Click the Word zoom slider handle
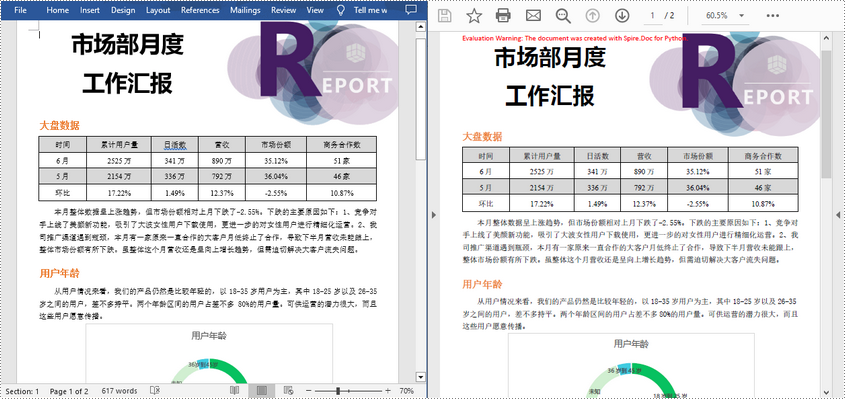The image size is (845, 399). [x=338, y=390]
